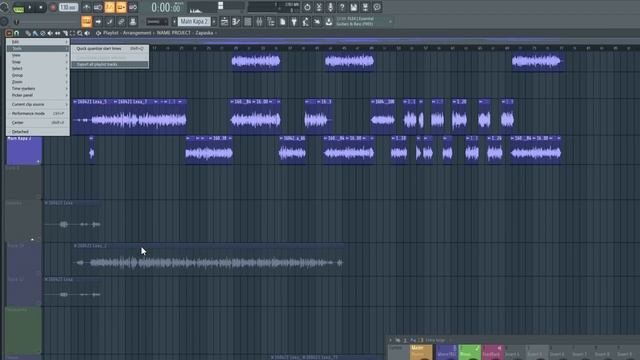
Task: Click the plugin picker plug icon
Action: pos(294,22)
